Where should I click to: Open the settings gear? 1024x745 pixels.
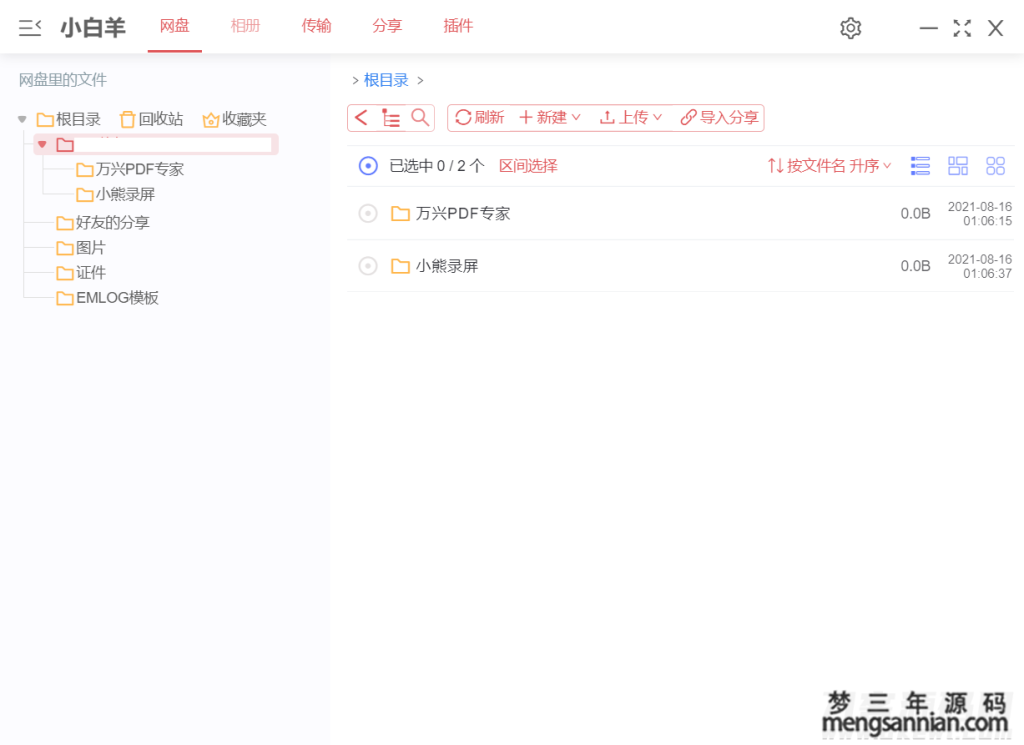click(x=850, y=28)
